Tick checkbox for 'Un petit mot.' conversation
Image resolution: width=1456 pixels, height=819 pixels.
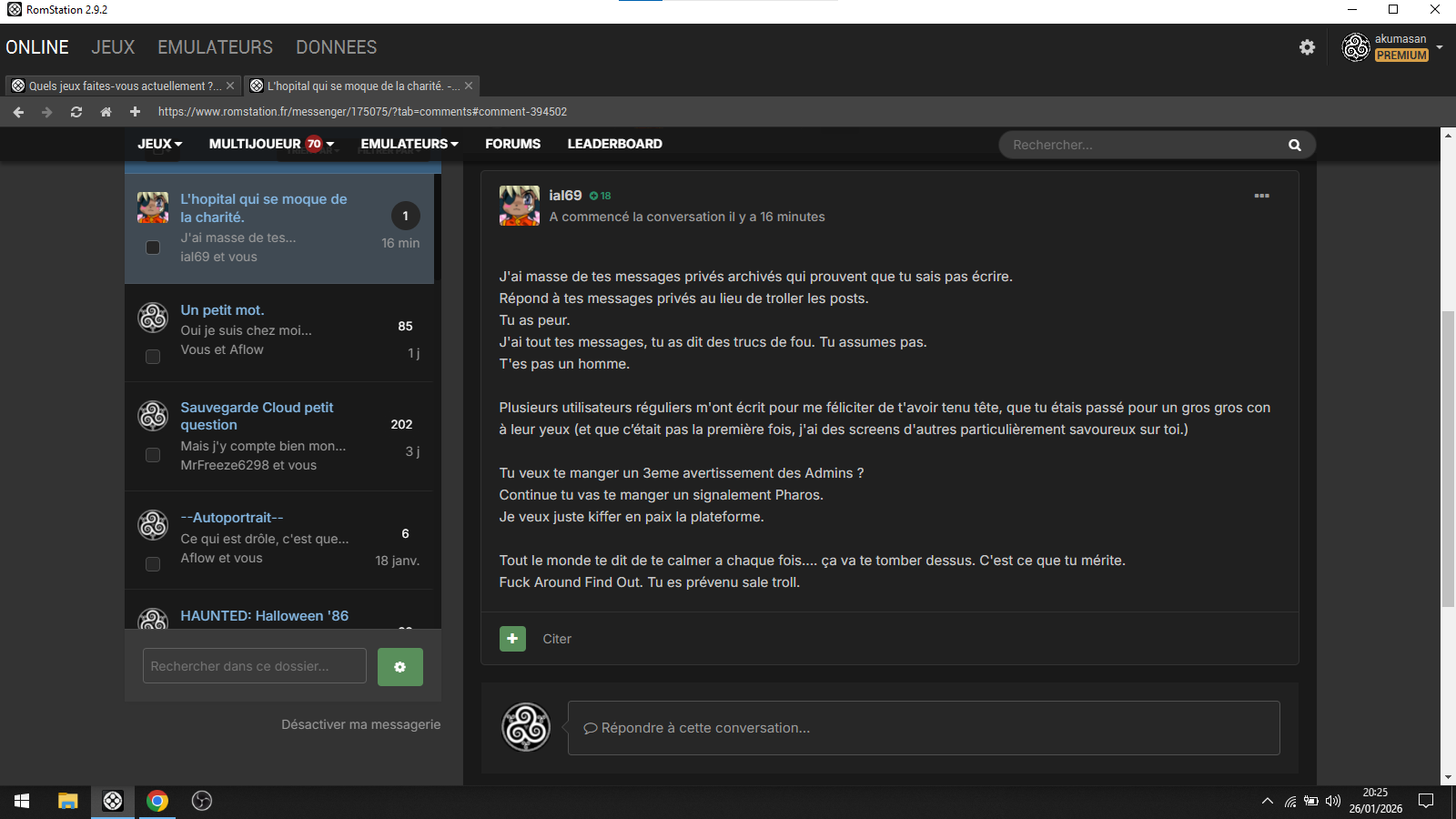point(153,357)
